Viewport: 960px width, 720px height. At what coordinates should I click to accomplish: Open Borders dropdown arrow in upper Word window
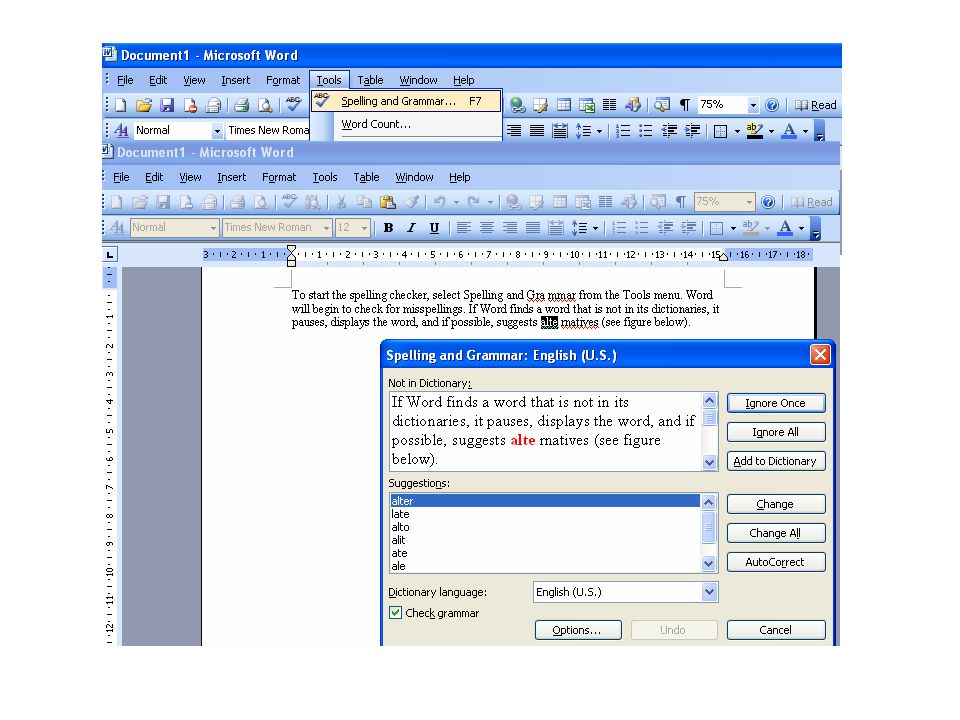tap(737, 130)
